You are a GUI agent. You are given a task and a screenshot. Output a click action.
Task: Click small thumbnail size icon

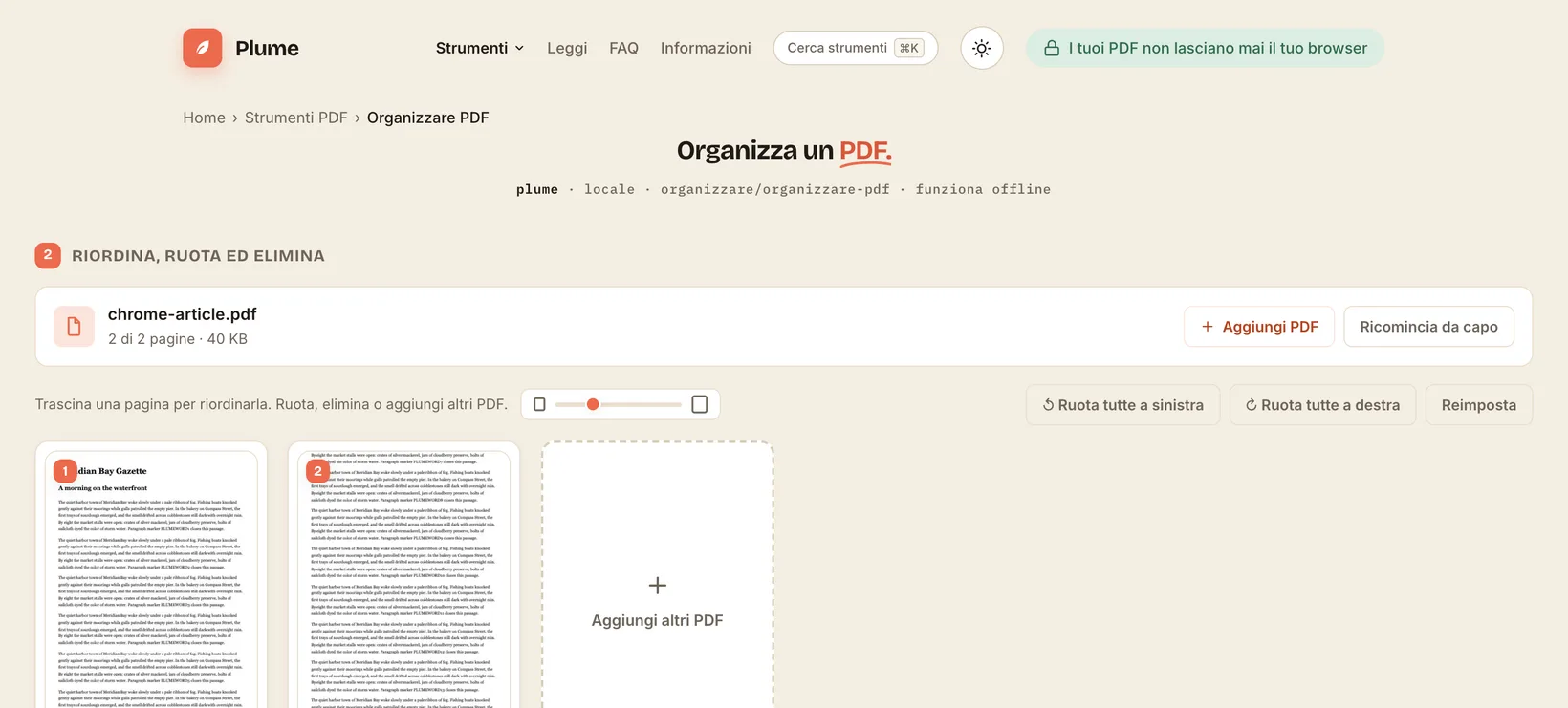539,404
